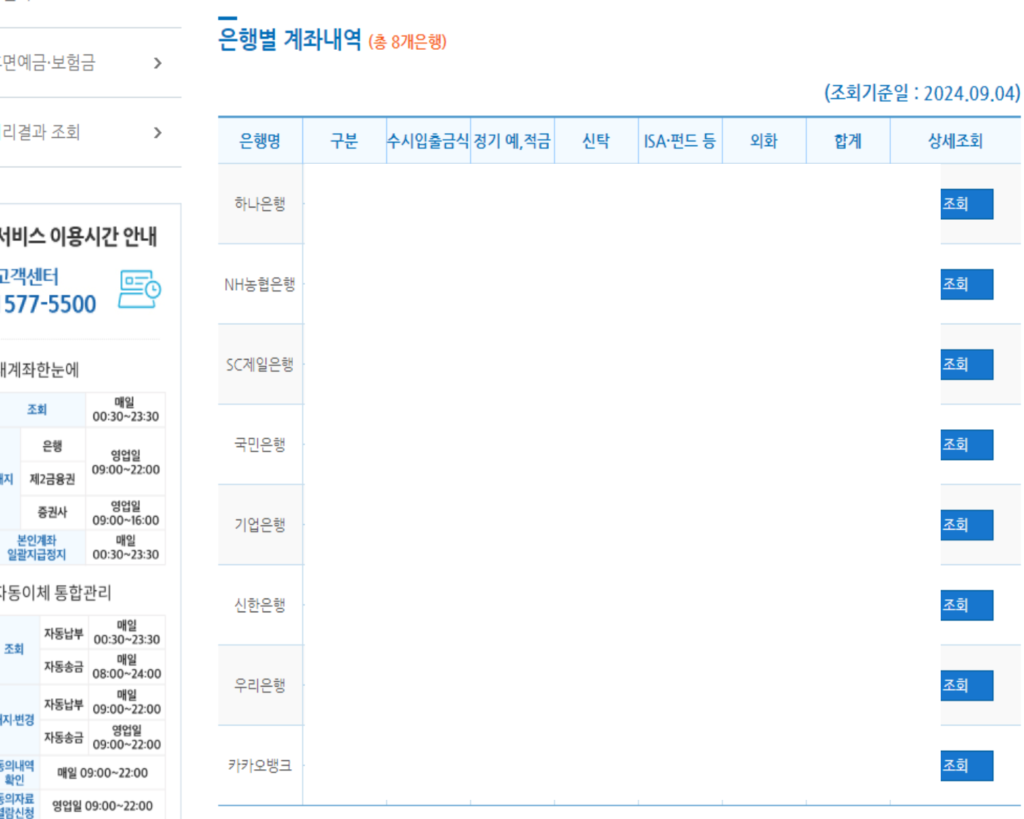Open 카카오뱅크 details via 조회

point(964,764)
